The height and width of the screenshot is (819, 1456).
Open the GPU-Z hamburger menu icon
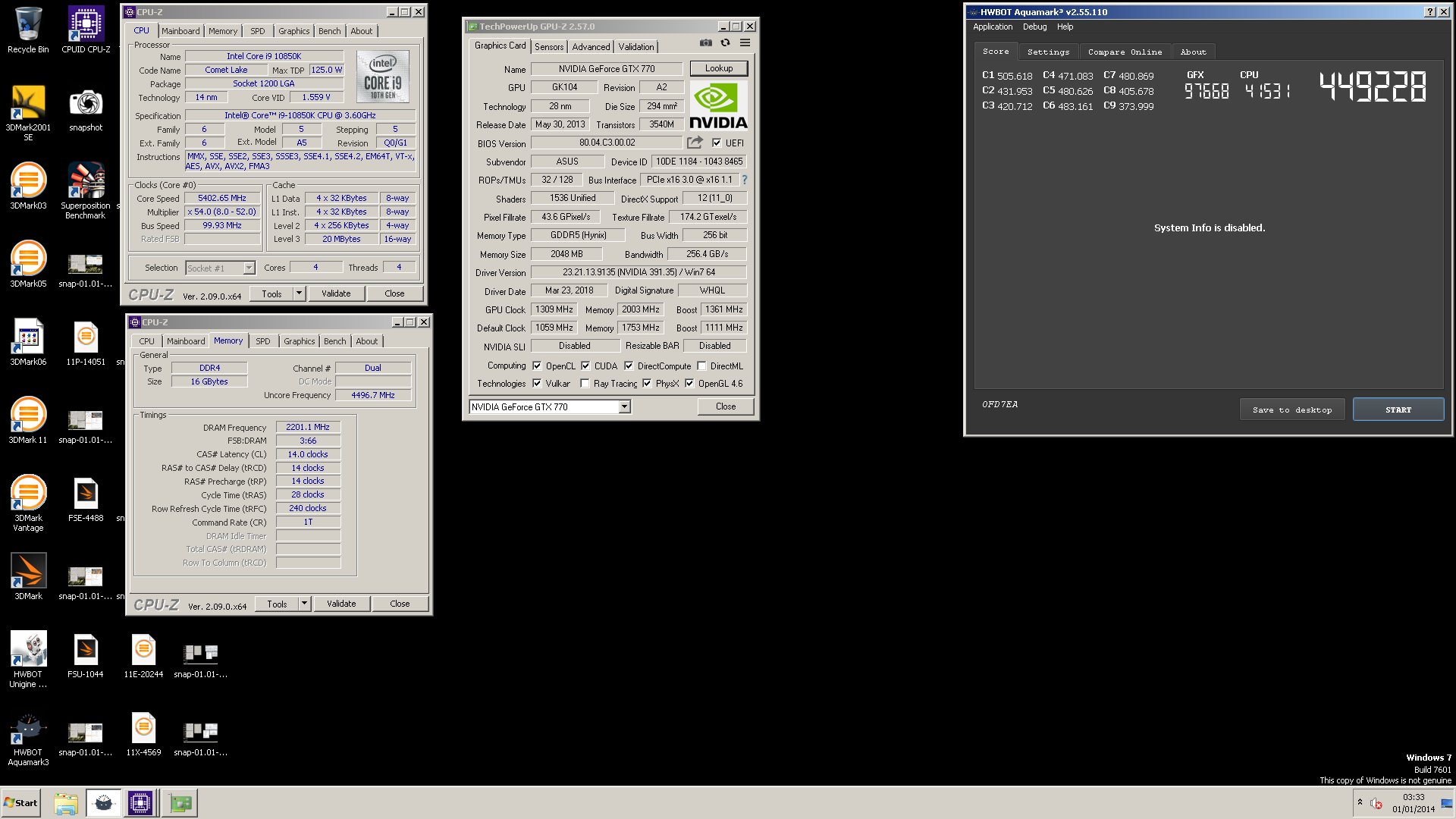click(x=745, y=43)
